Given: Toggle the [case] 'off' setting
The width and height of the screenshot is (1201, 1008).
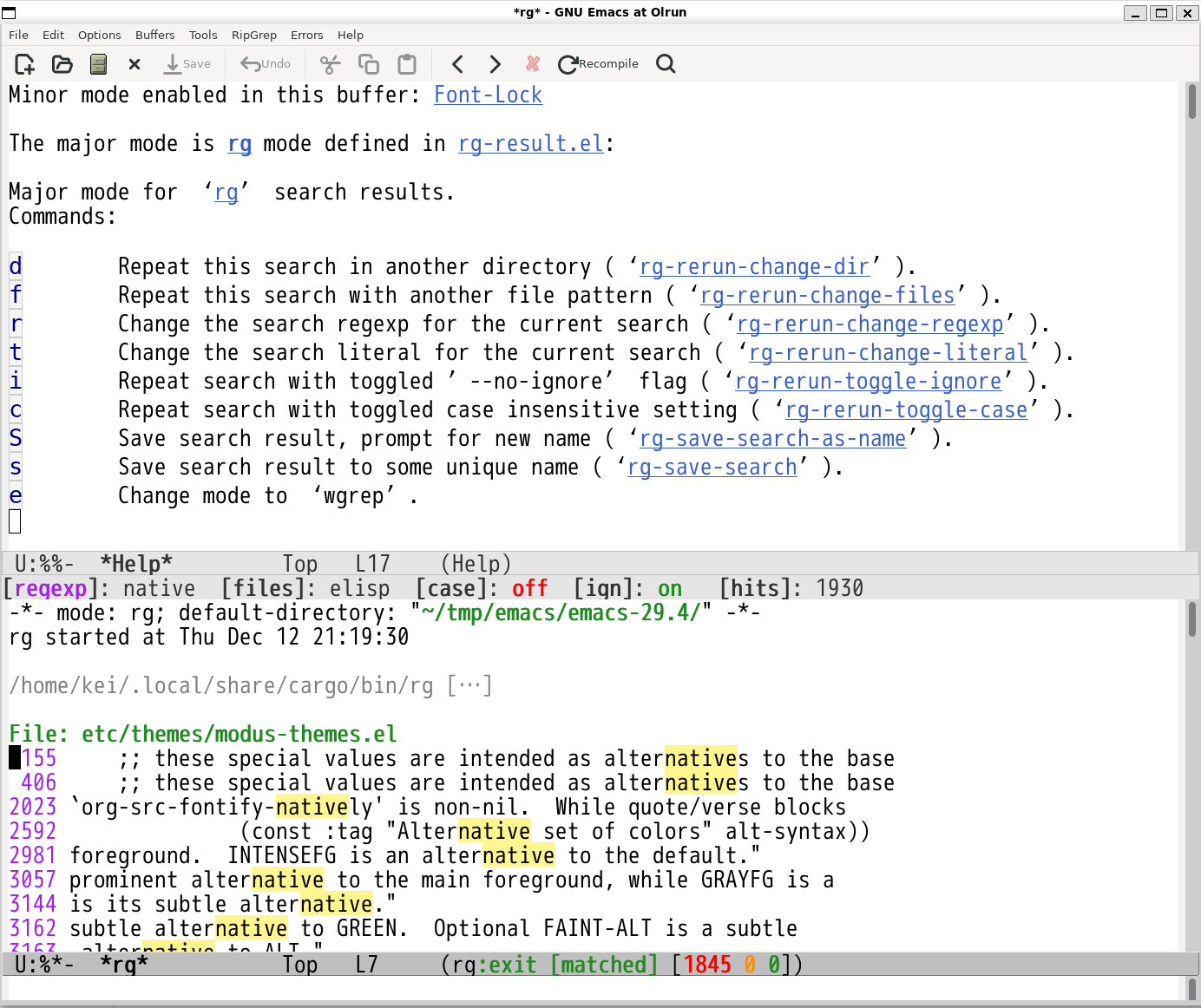Looking at the screenshot, I should (529, 589).
